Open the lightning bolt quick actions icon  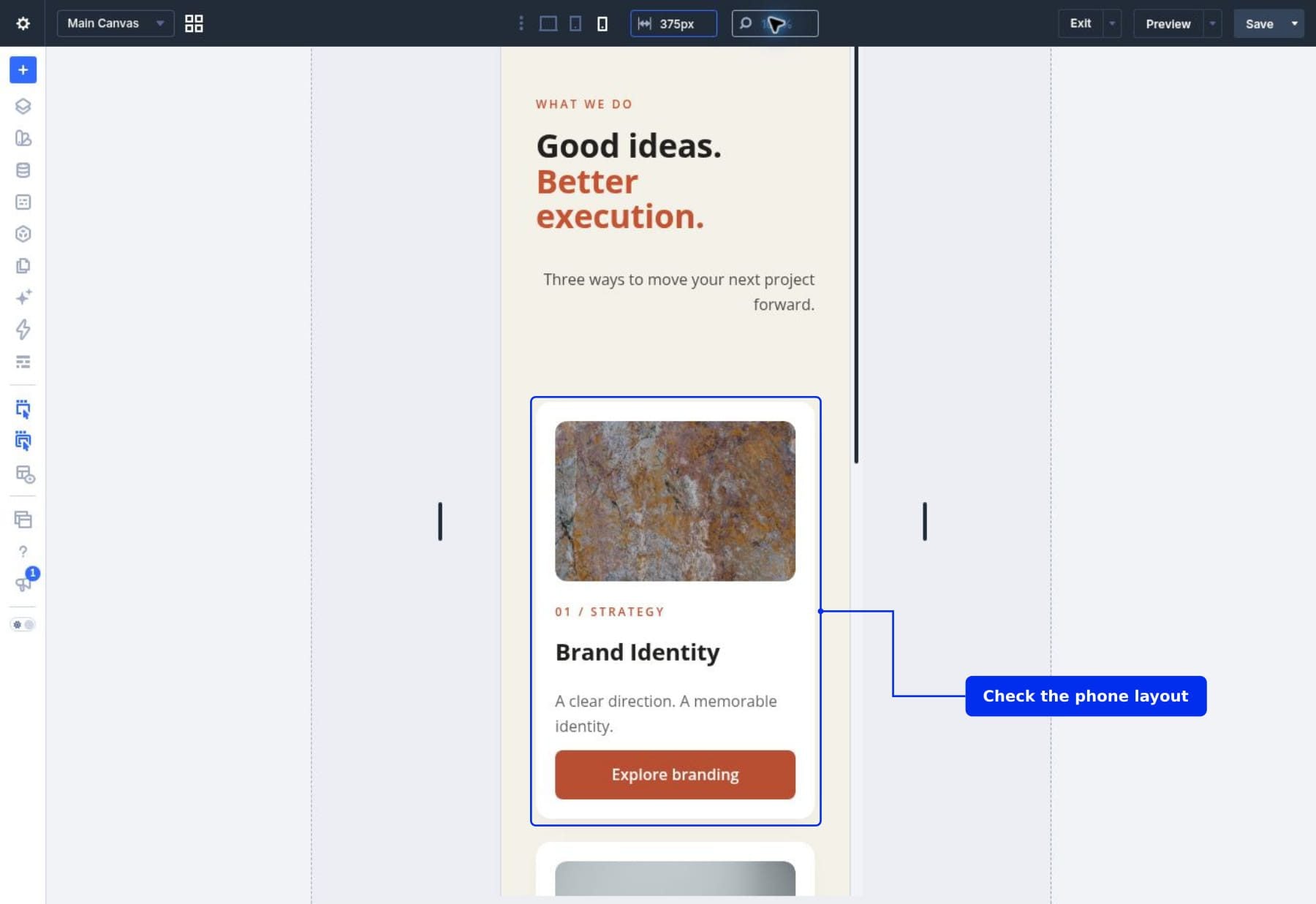point(23,330)
